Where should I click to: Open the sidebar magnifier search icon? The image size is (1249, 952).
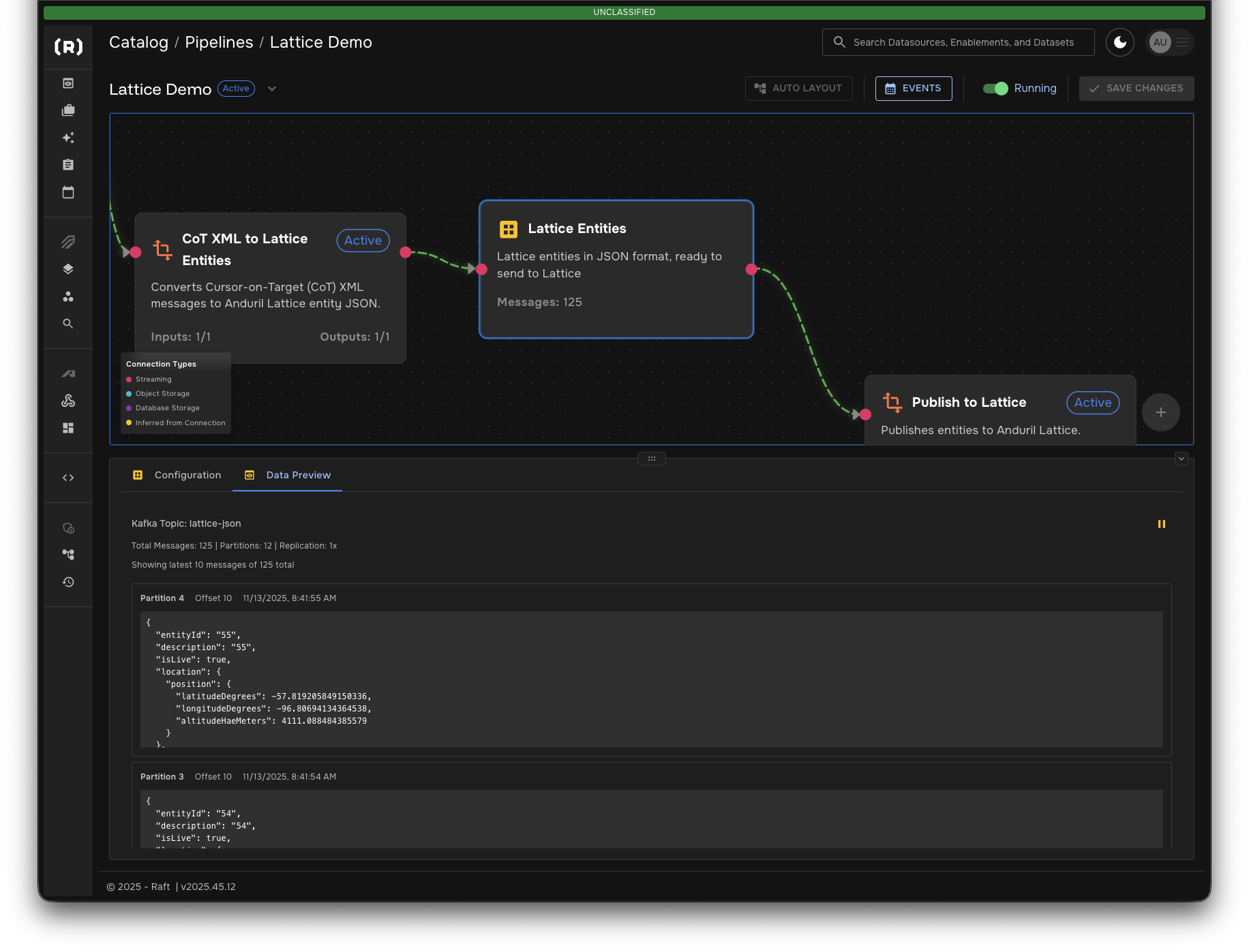tap(68, 324)
